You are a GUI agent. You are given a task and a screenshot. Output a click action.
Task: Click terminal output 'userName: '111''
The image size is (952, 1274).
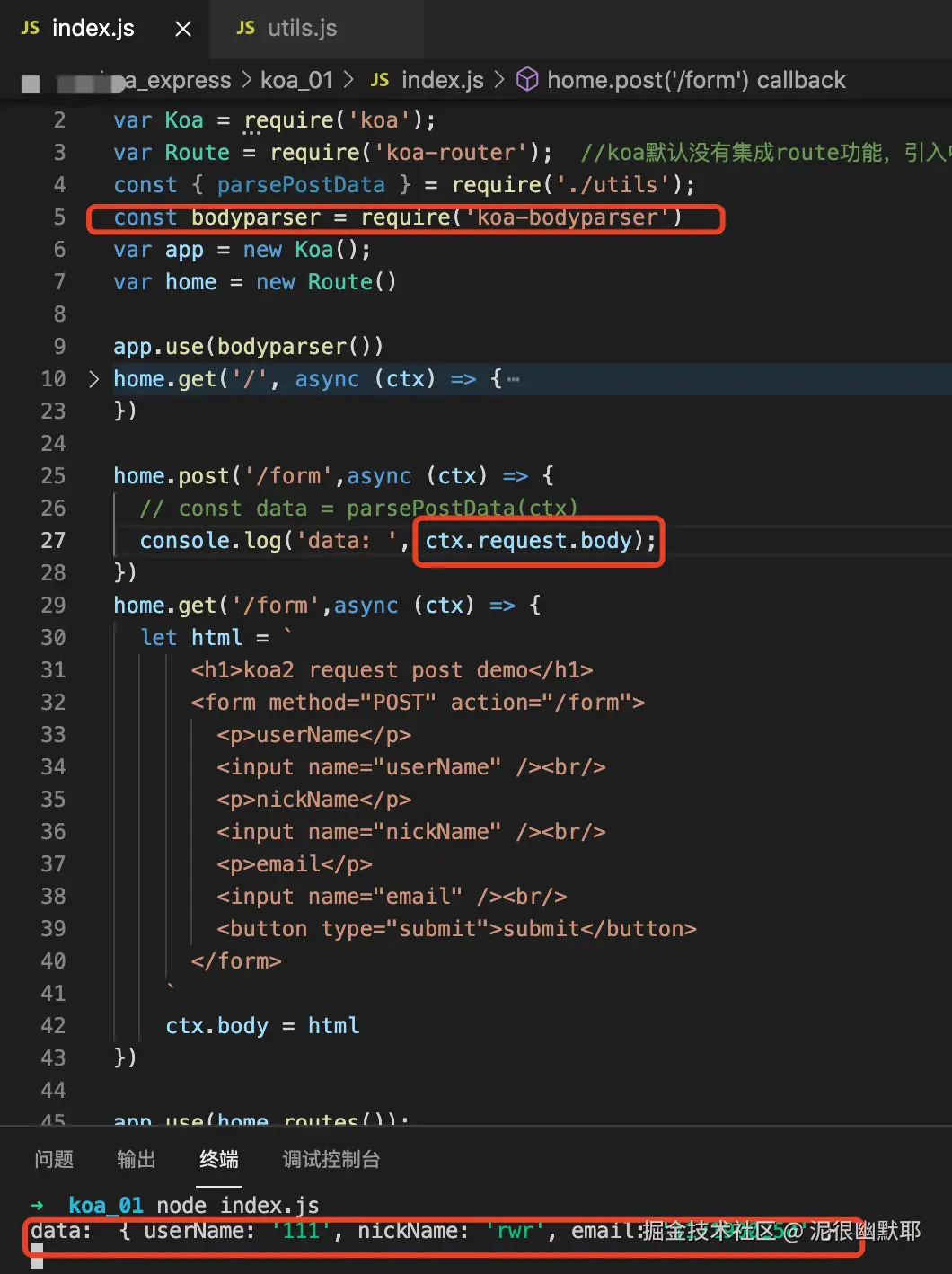click(238, 1231)
